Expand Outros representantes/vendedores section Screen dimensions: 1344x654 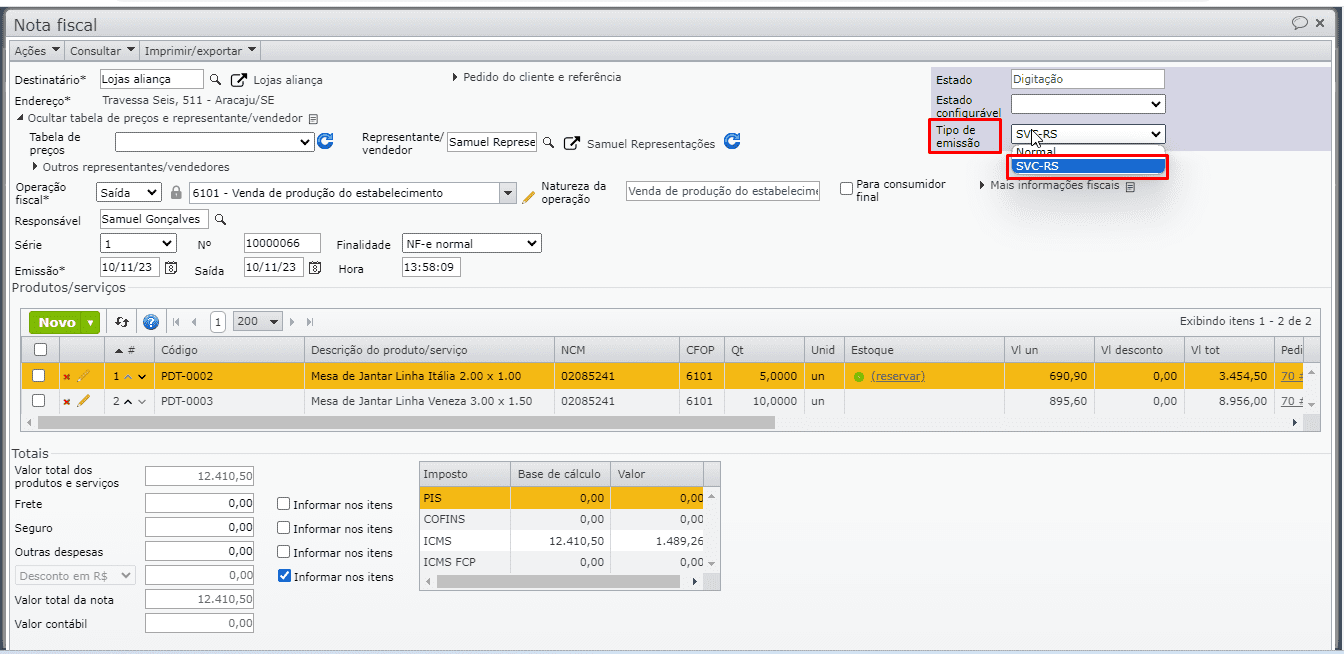(x=130, y=167)
